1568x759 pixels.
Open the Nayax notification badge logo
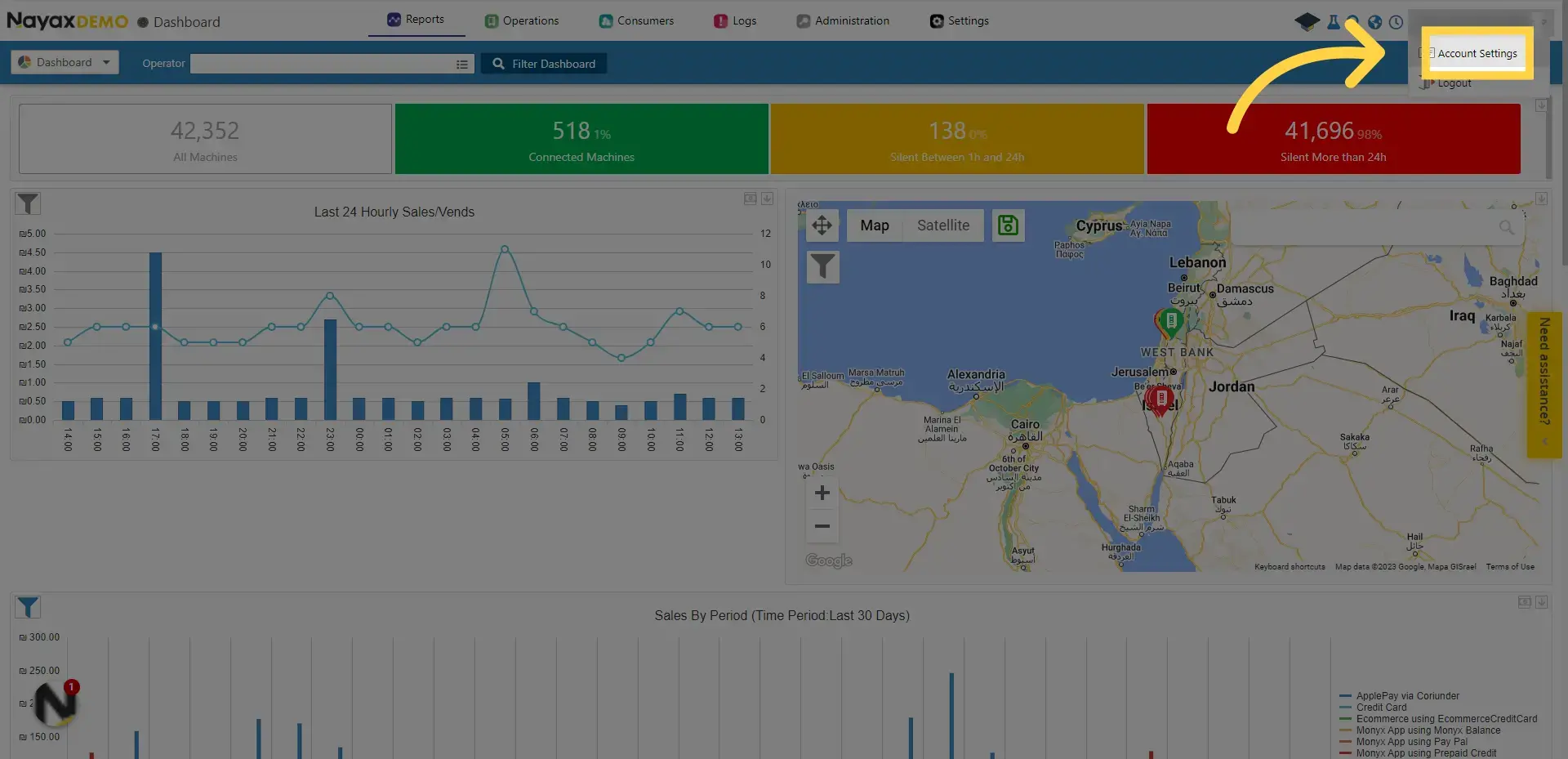pyautogui.click(x=56, y=703)
